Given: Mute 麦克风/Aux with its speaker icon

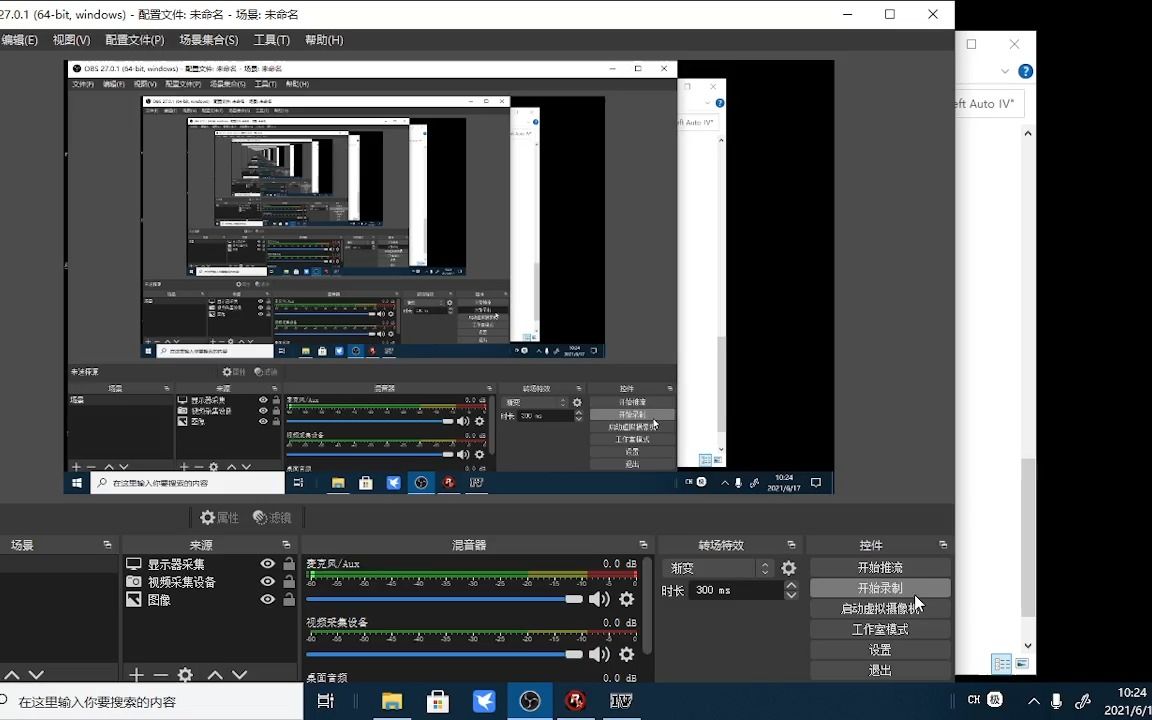Looking at the screenshot, I should pyautogui.click(x=599, y=599).
